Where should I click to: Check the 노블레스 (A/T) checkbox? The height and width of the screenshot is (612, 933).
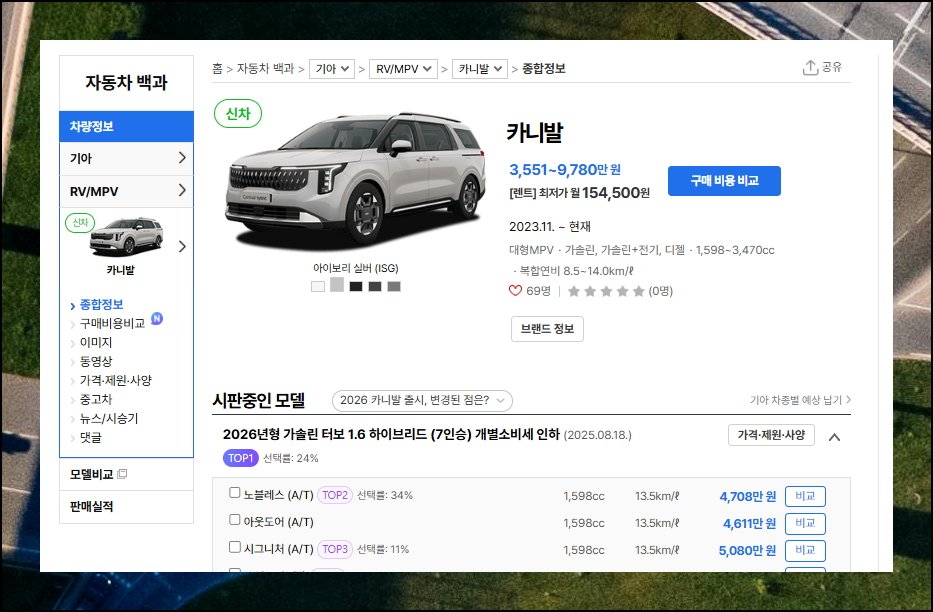(x=234, y=492)
